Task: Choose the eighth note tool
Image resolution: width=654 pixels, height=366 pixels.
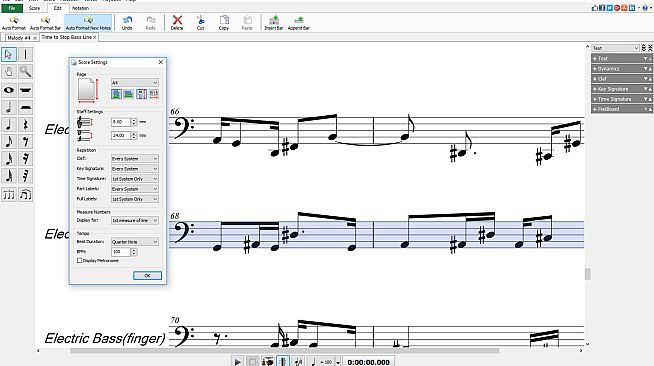Action: (x=9, y=142)
